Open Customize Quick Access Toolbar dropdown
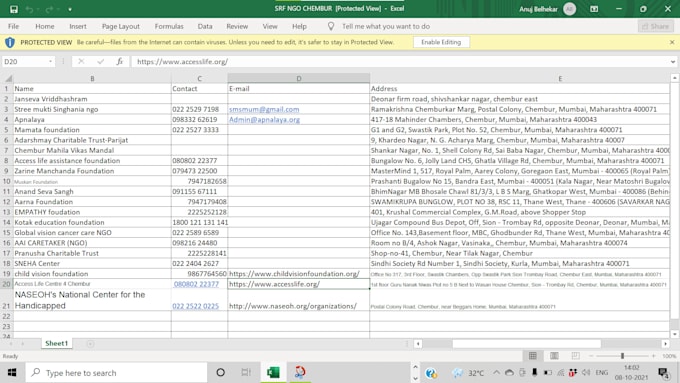The width and height of the screenshot is (680, 383). 70,9
